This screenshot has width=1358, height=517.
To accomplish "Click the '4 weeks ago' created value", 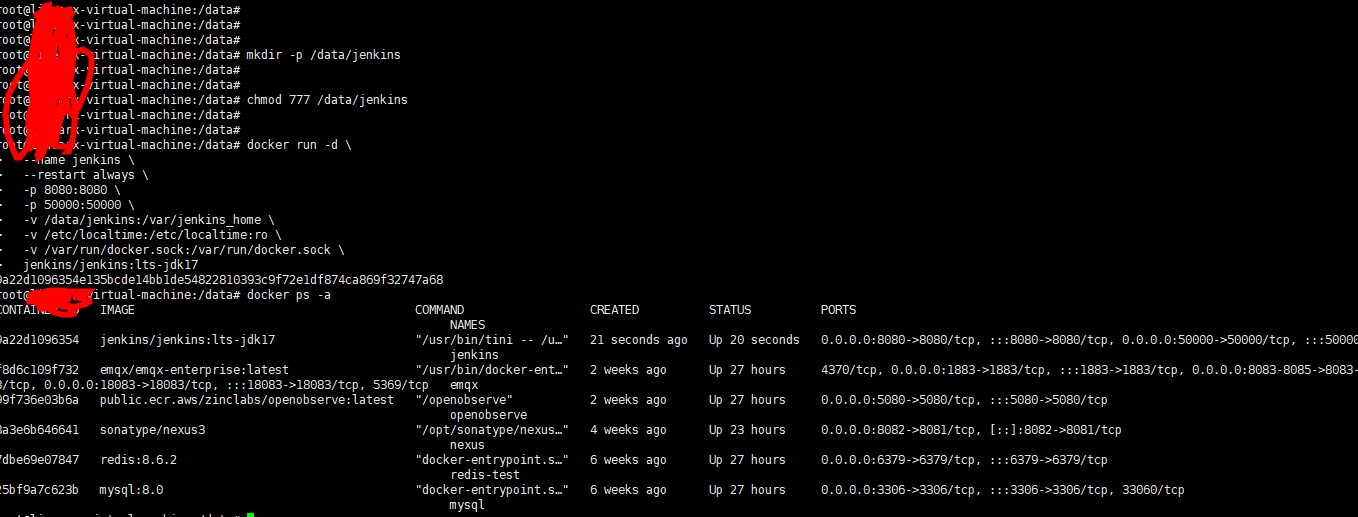I will [x=628, y=430].
